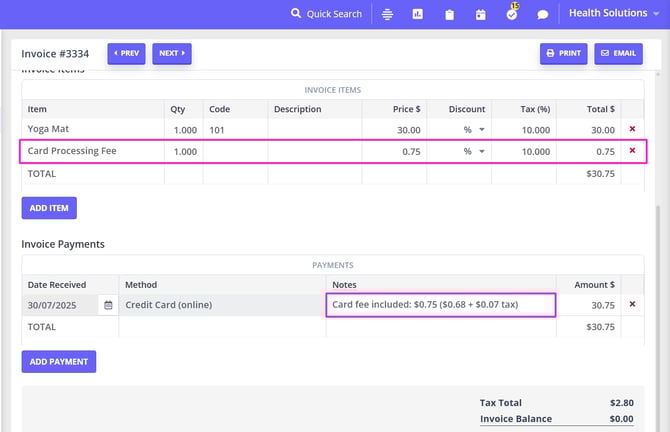
Task: Open the calendar icon in top bar
Action: click(480, 14)
